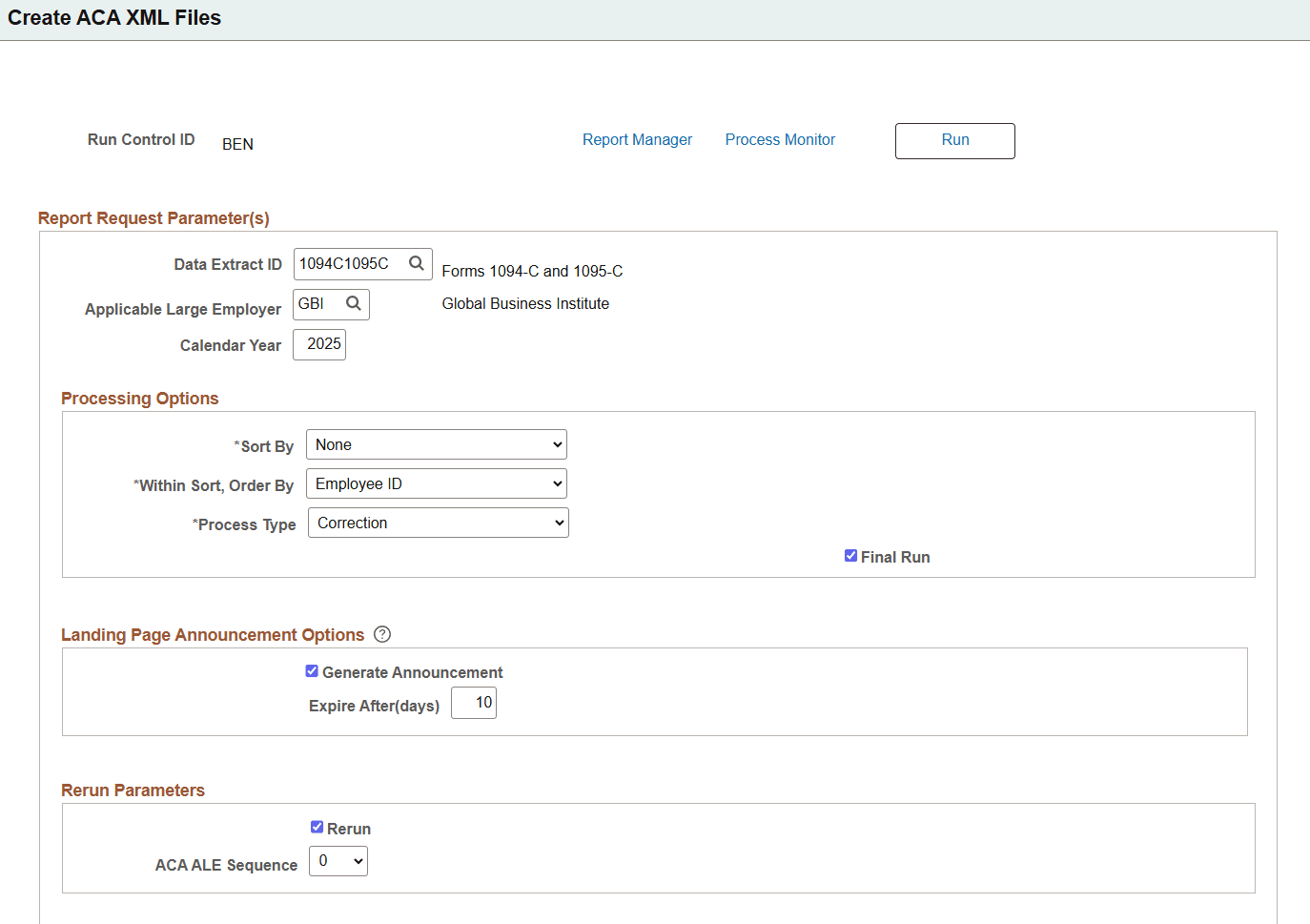The height and width of the screenshot is (924, 1310).
Task: Open the ACA ALE Sequence dropdown
Action: coord(338,861)
